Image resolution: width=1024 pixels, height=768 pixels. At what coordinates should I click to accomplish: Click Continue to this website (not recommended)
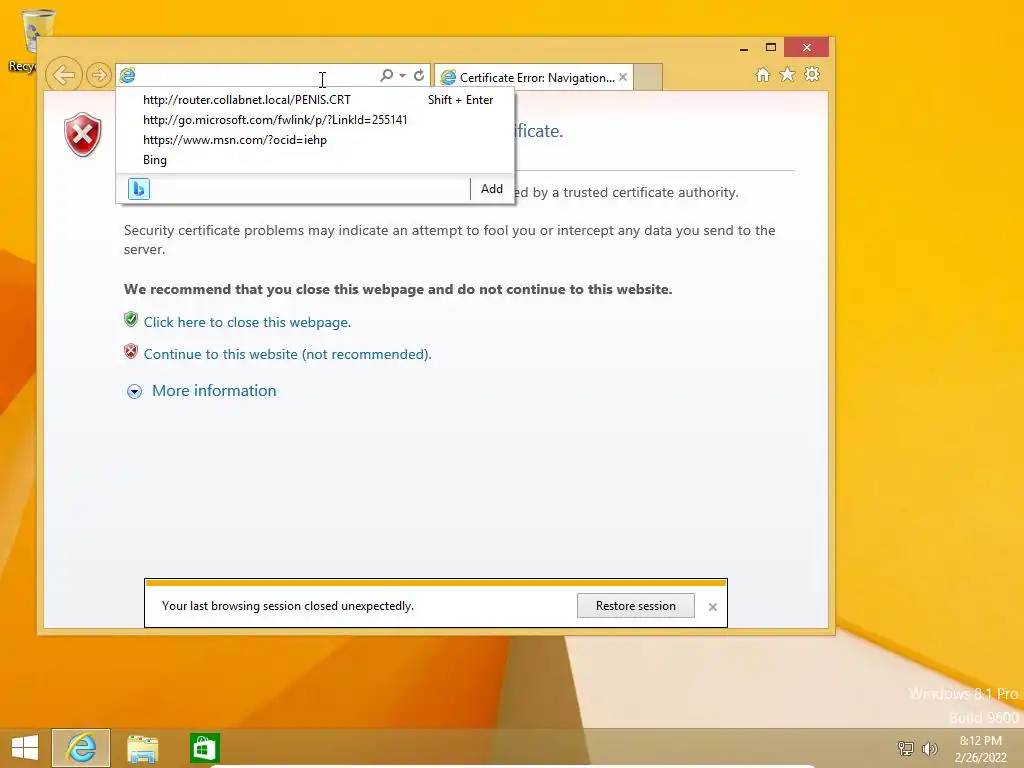pyautogui.click(x=287, y=354)
